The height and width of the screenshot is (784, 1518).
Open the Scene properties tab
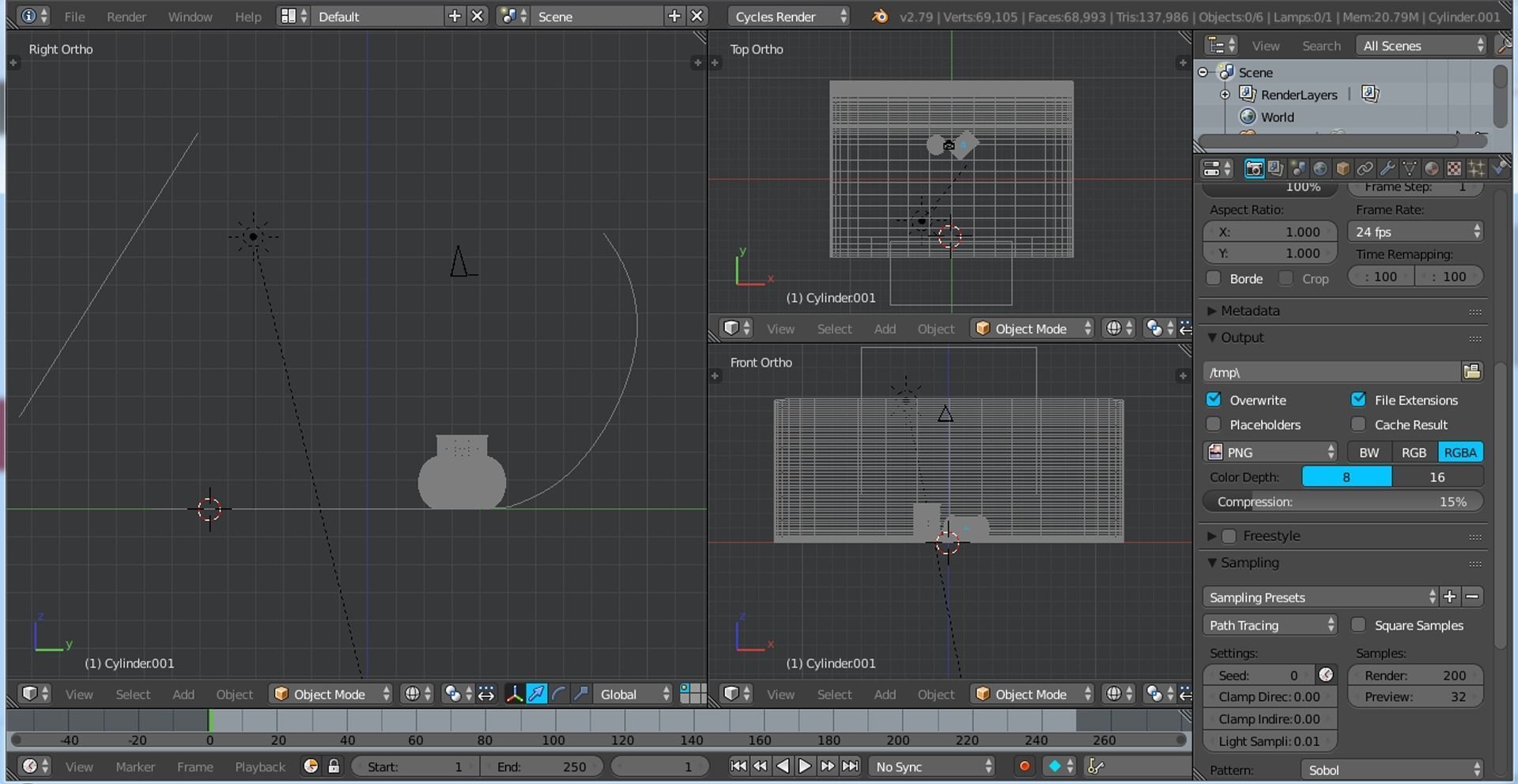tap(1298, 169)
